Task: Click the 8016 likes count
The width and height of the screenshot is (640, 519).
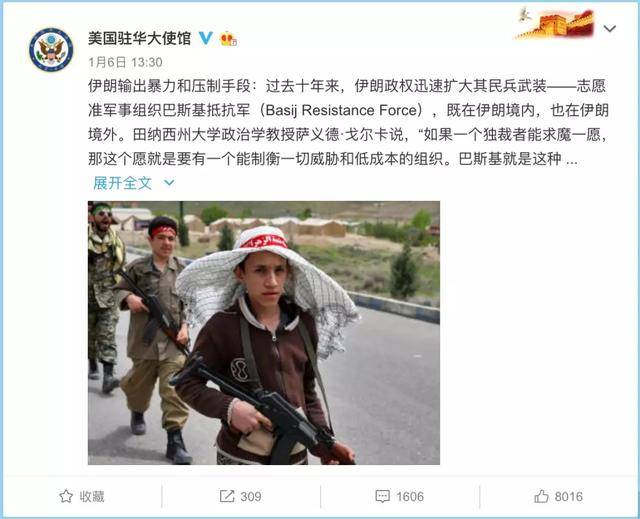Action: [569, 497]
